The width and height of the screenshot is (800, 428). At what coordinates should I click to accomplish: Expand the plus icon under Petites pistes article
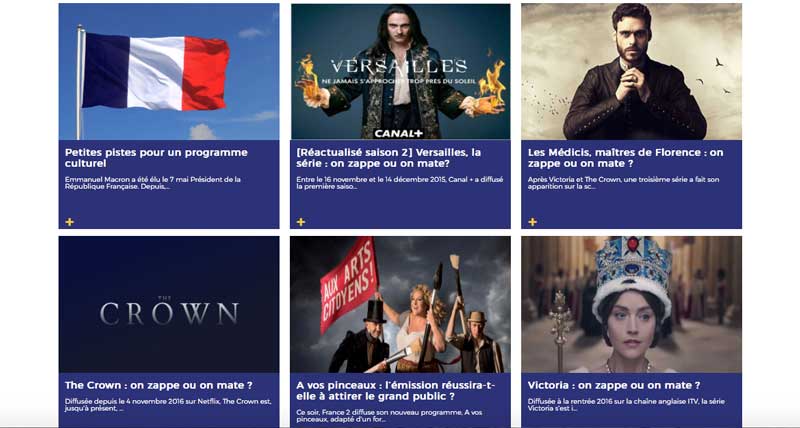coord(70,222)
